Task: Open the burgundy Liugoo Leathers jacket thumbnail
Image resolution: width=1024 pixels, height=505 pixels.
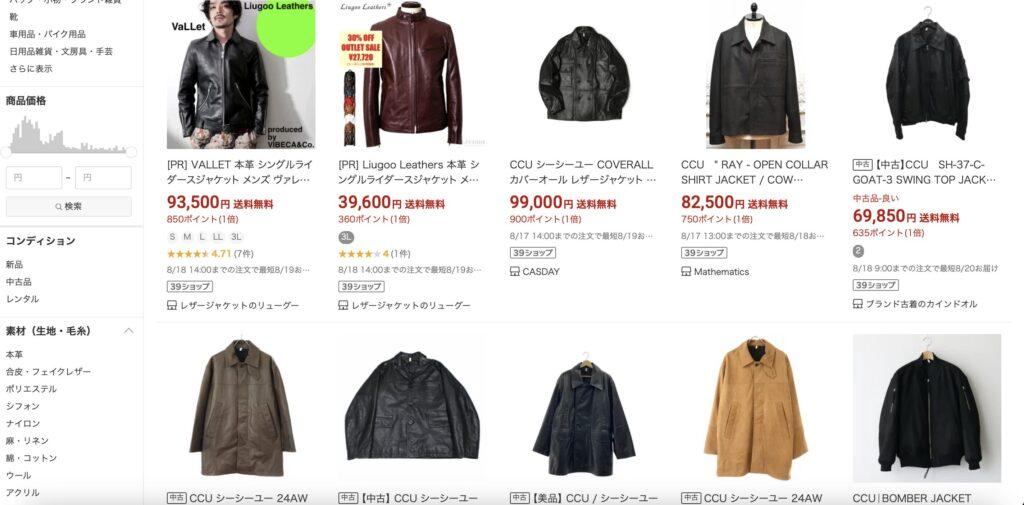Action: [x=411, y=74]
